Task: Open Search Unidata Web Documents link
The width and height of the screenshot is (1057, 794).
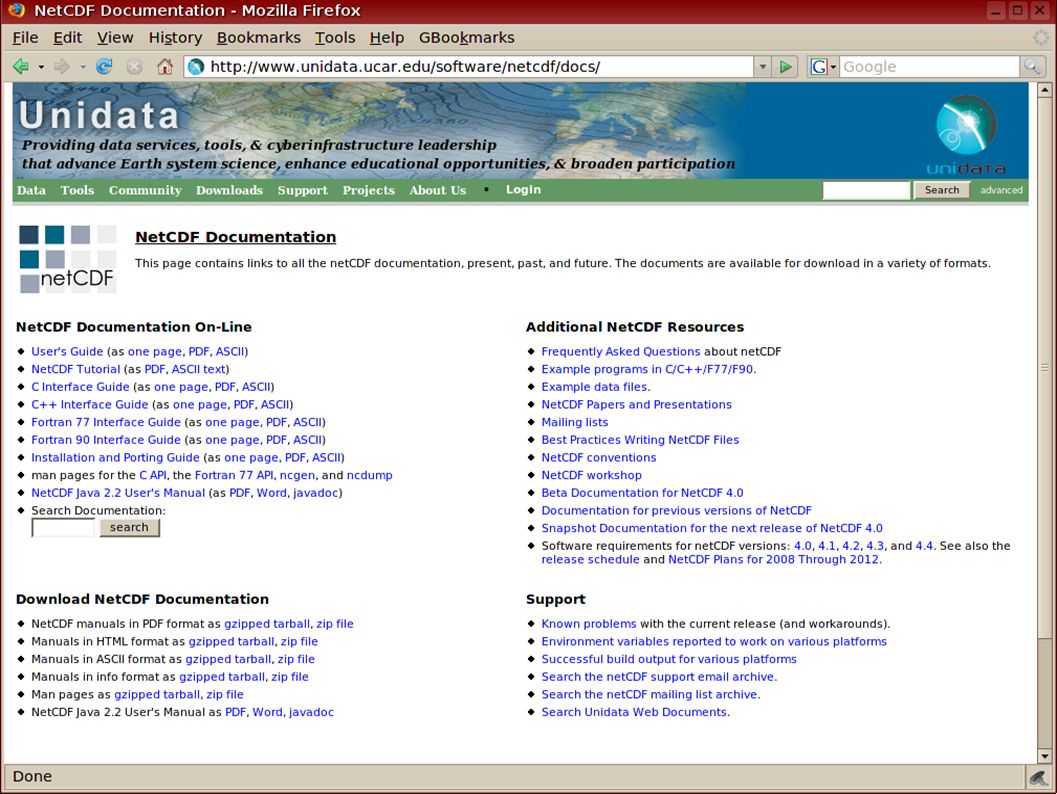Action: (635, 712)
